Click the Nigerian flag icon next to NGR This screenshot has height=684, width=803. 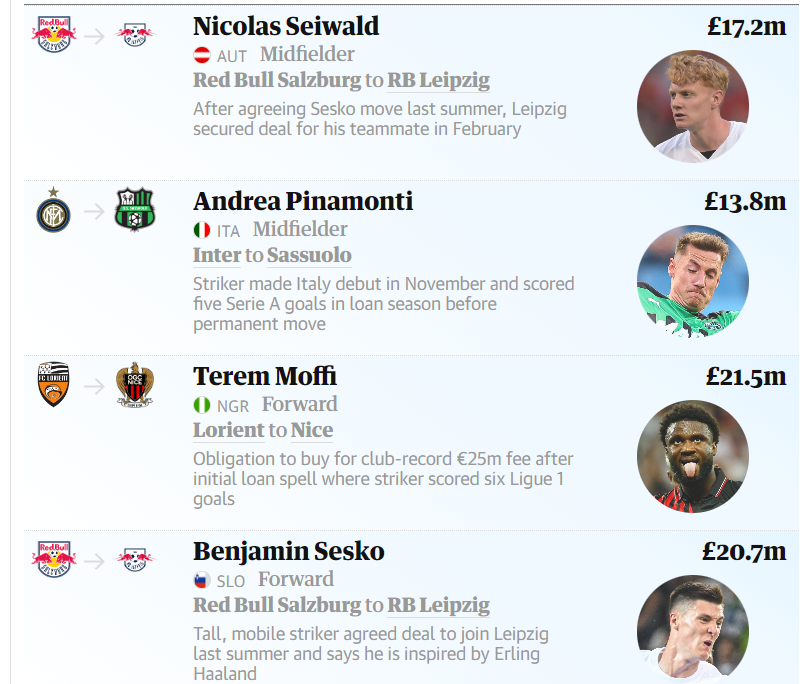tap(202, 405)
